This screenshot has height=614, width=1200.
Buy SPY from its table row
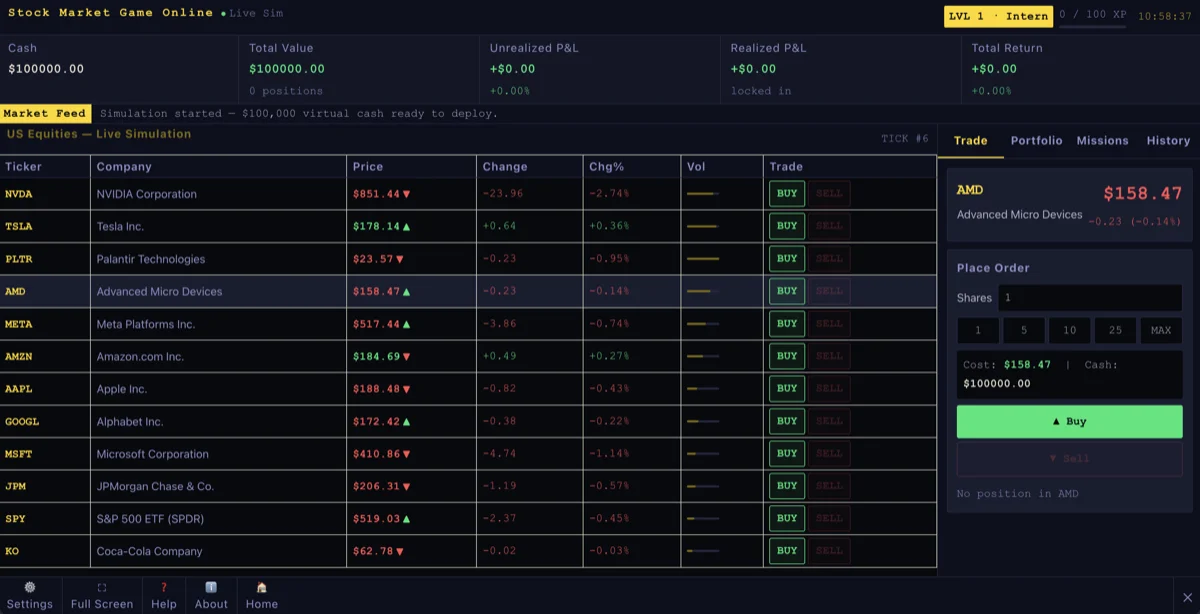(x=787, y=518)
